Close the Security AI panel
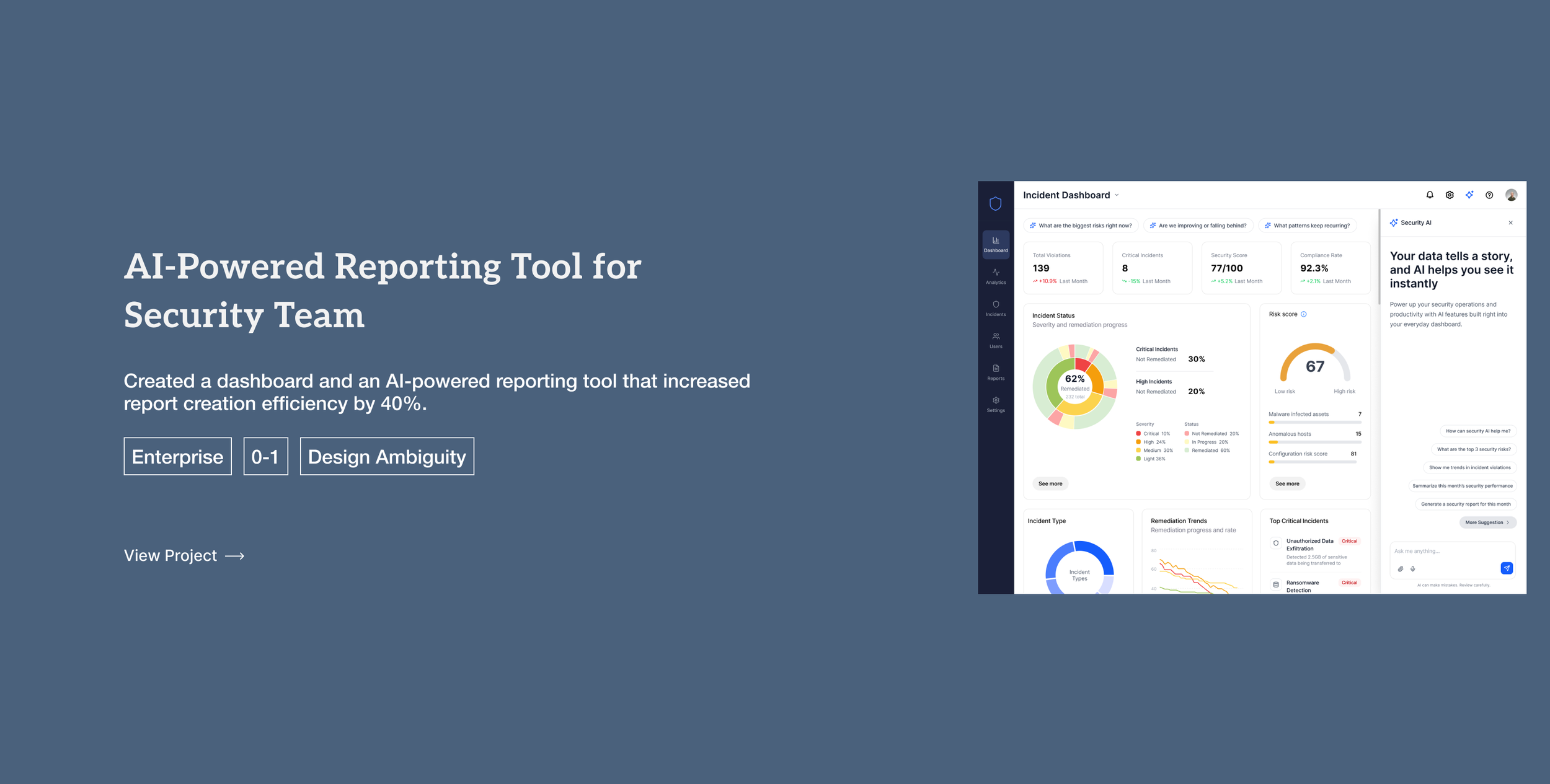The height and width of the screenshot is (784, 1550). [x=1510, y=222]
